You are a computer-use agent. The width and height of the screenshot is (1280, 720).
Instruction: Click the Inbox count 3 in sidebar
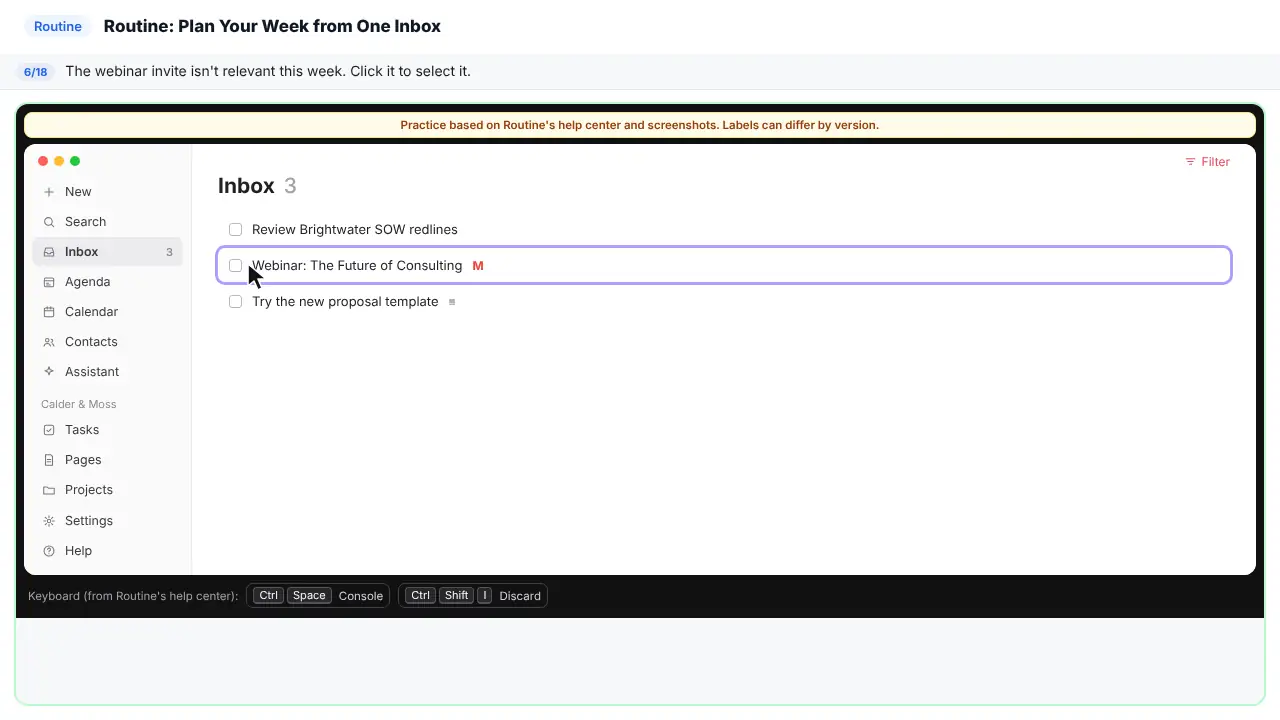click(169, 252)
